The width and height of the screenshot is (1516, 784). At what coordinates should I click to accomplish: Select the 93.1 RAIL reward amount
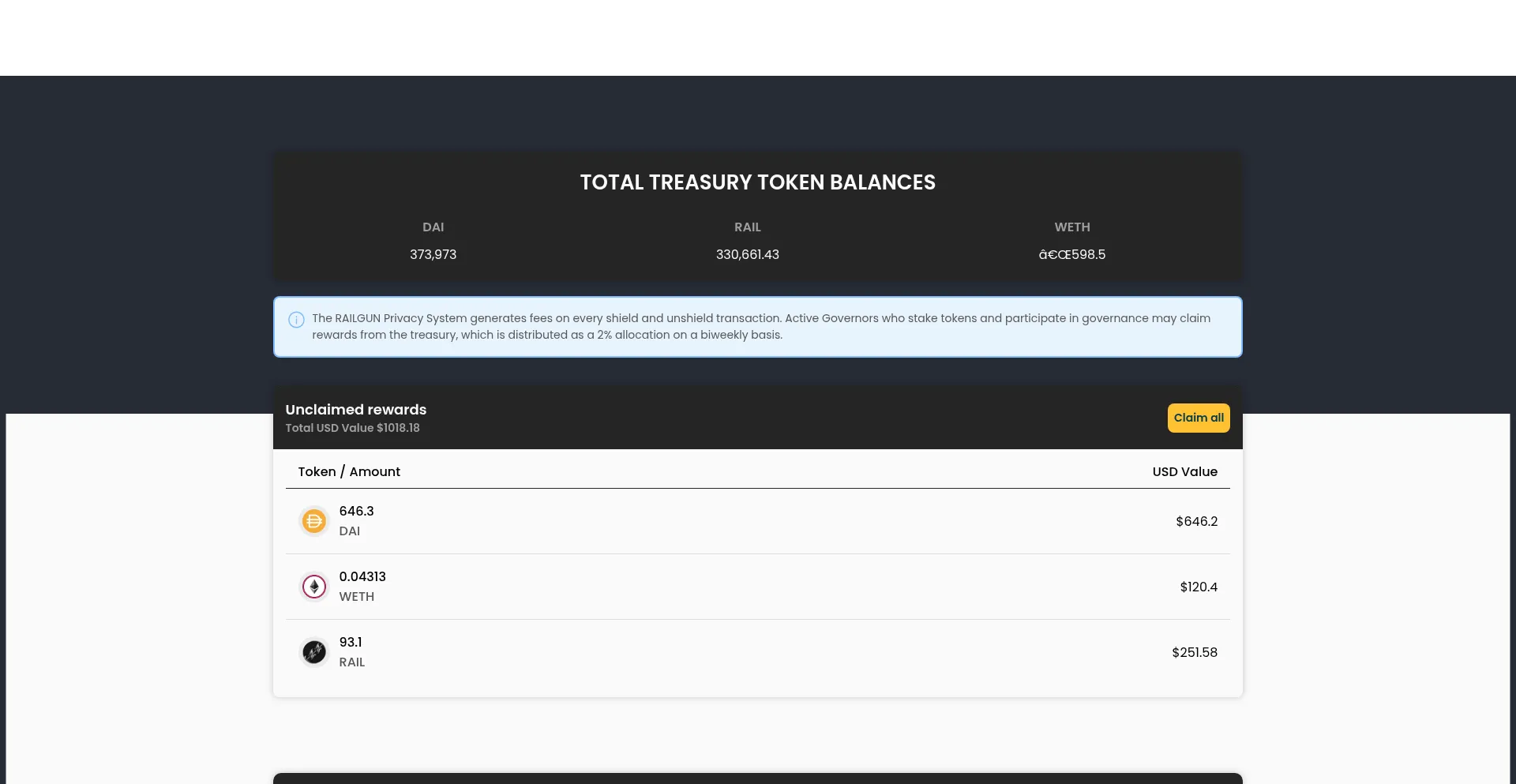pyautogui.click(x=351, y=642)
